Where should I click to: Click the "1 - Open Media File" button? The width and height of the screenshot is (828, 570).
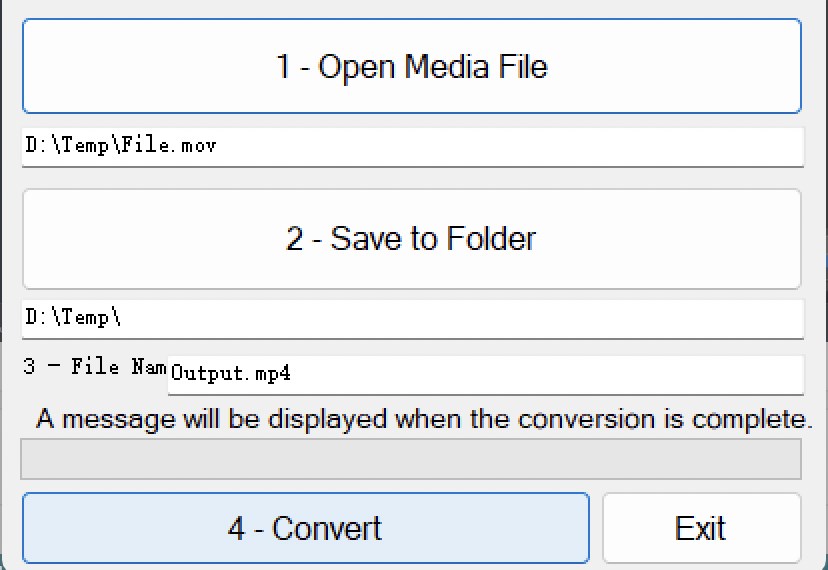click(412, 67)
